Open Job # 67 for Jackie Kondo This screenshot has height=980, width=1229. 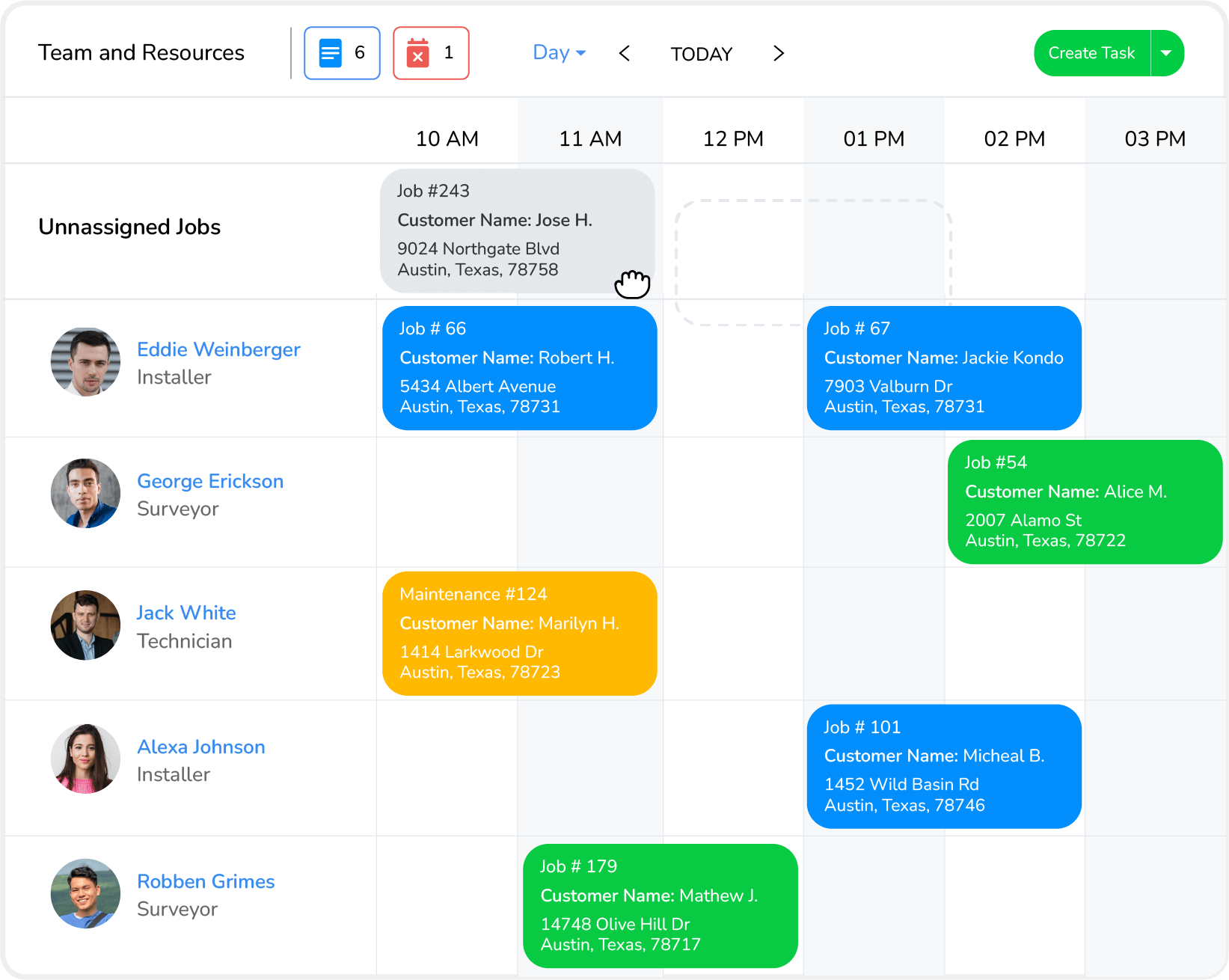coord(944,368)
